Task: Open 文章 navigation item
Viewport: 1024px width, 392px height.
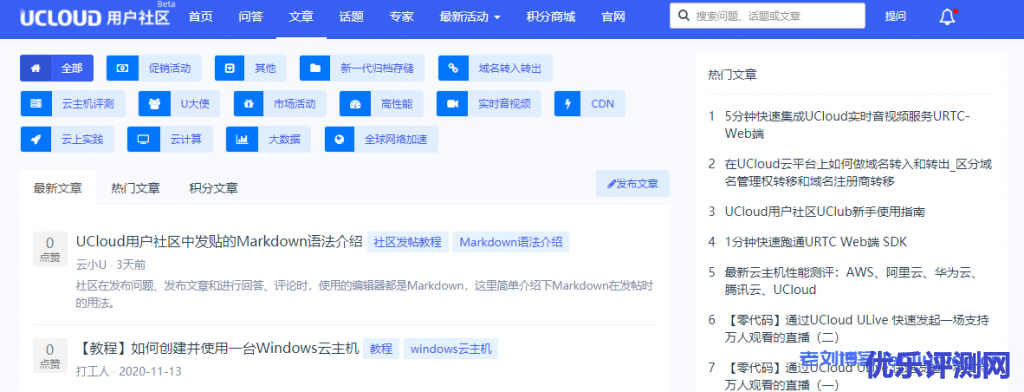Action: point(301,17)
